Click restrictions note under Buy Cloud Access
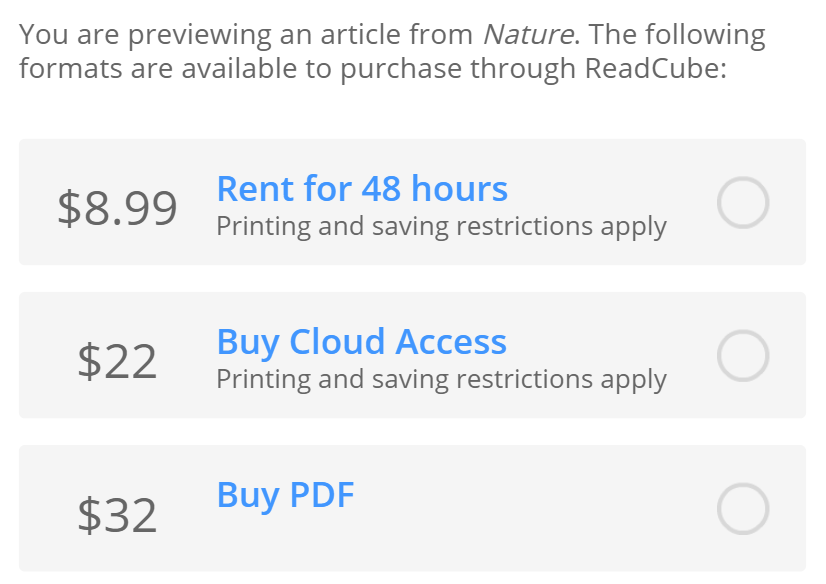 pyautogui.click(x=441, y=379)
